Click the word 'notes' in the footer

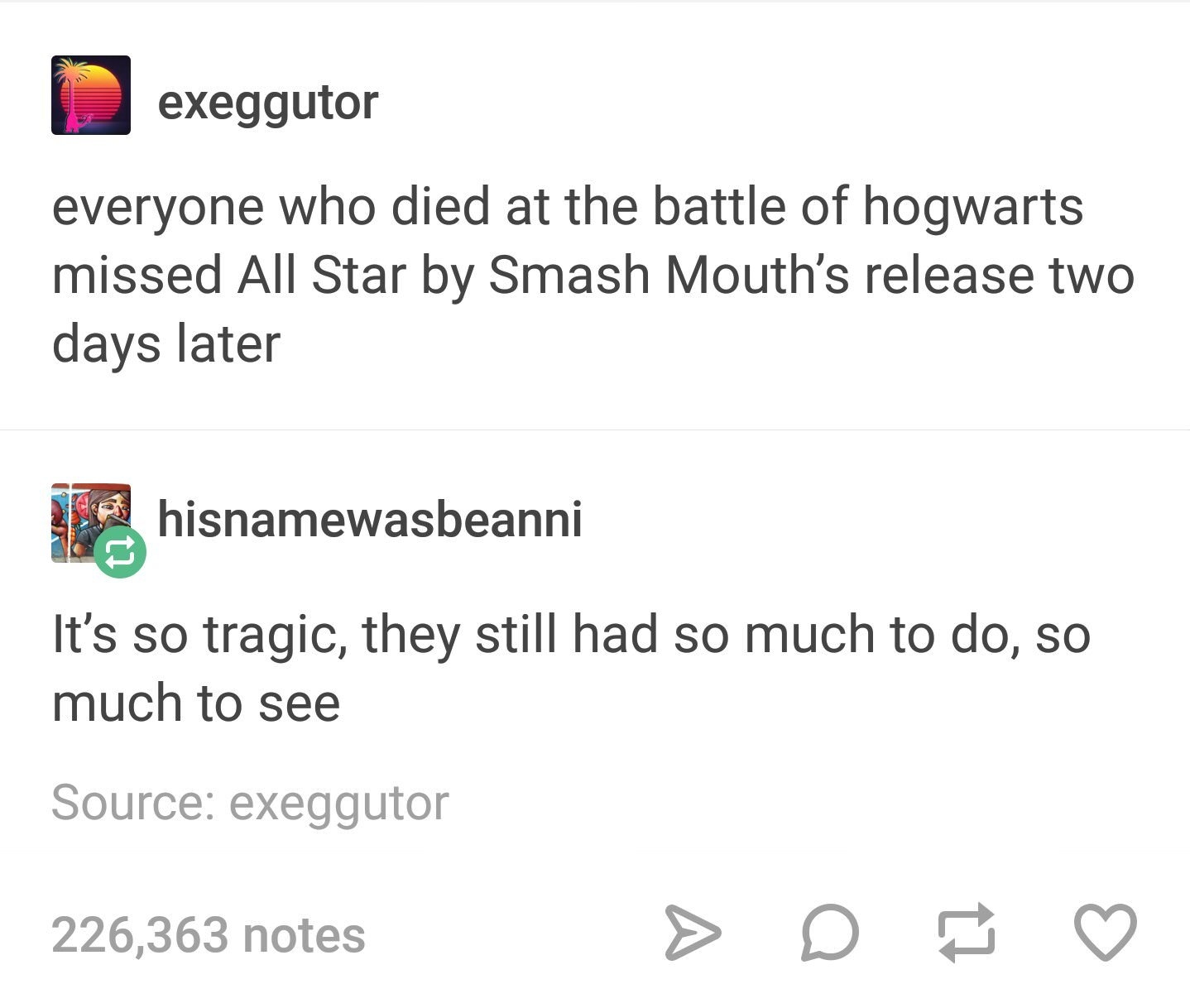(x=305, y=936)
